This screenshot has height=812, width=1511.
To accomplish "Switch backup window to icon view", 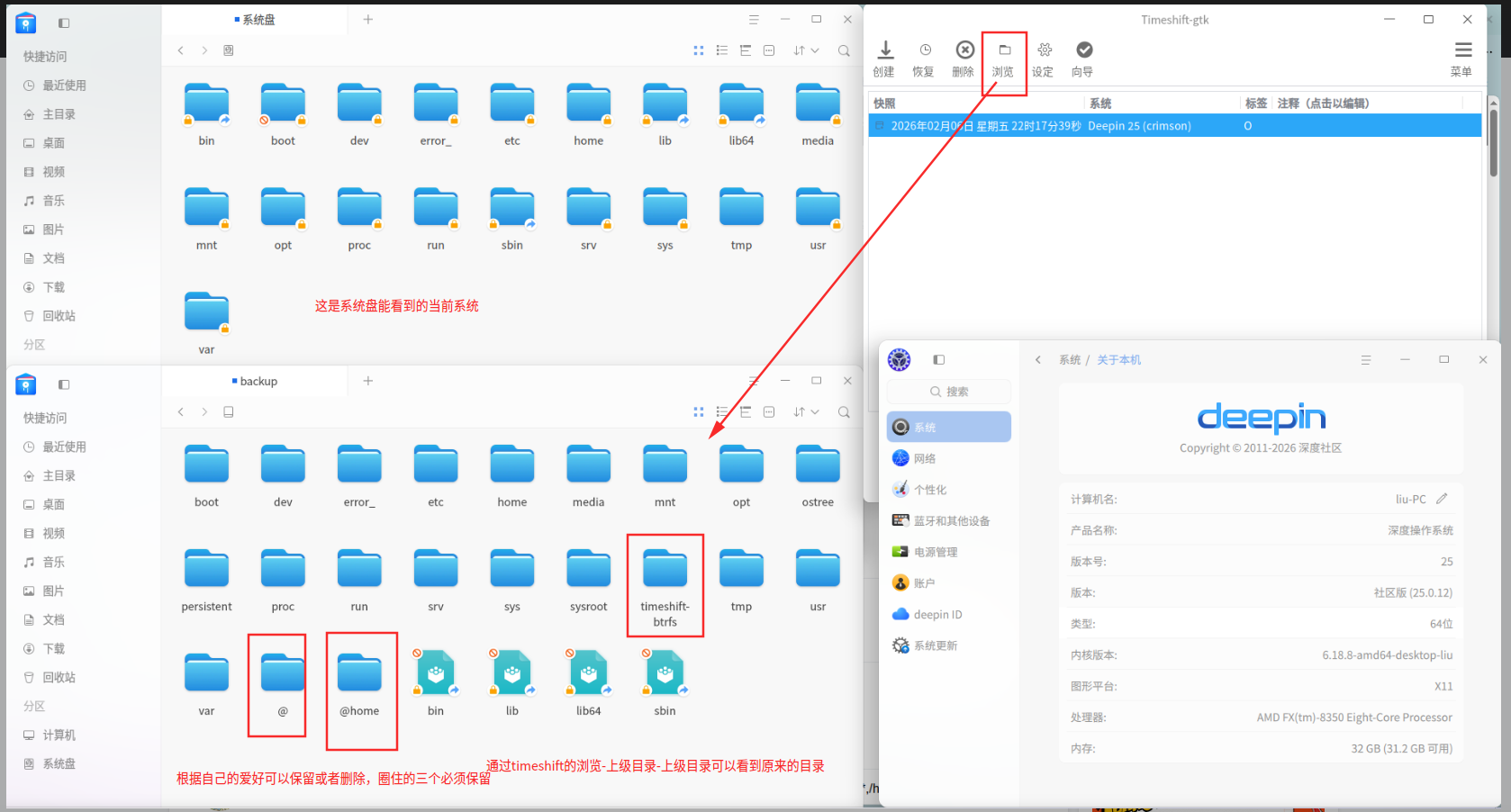I will (x=699, y=412).
